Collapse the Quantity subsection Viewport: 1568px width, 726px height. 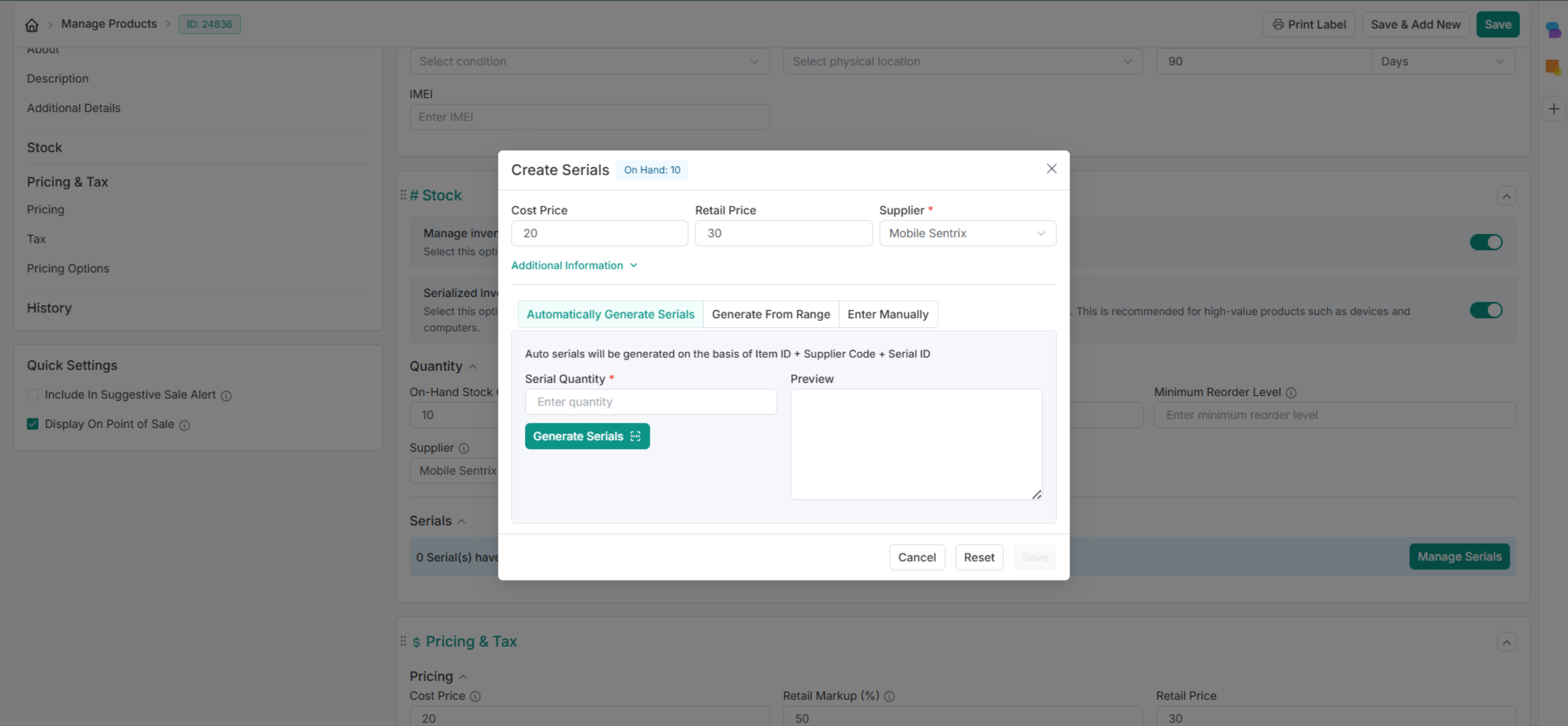tap(473, 366)
